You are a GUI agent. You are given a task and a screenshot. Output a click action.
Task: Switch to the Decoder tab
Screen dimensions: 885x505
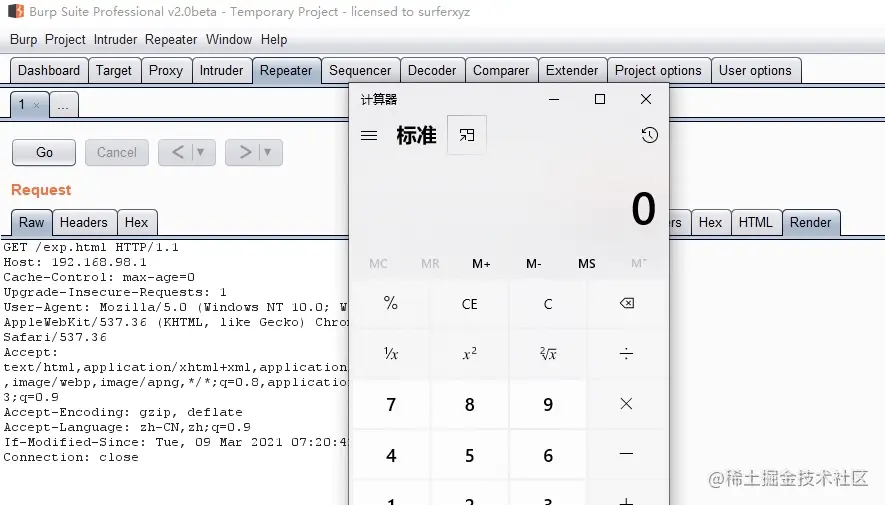pos(432,71)
